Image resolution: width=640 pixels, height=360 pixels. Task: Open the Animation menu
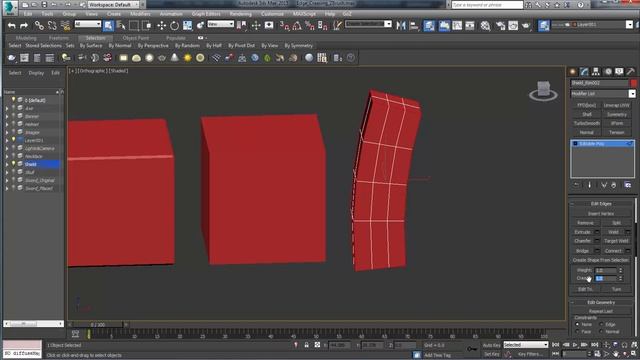171,14
